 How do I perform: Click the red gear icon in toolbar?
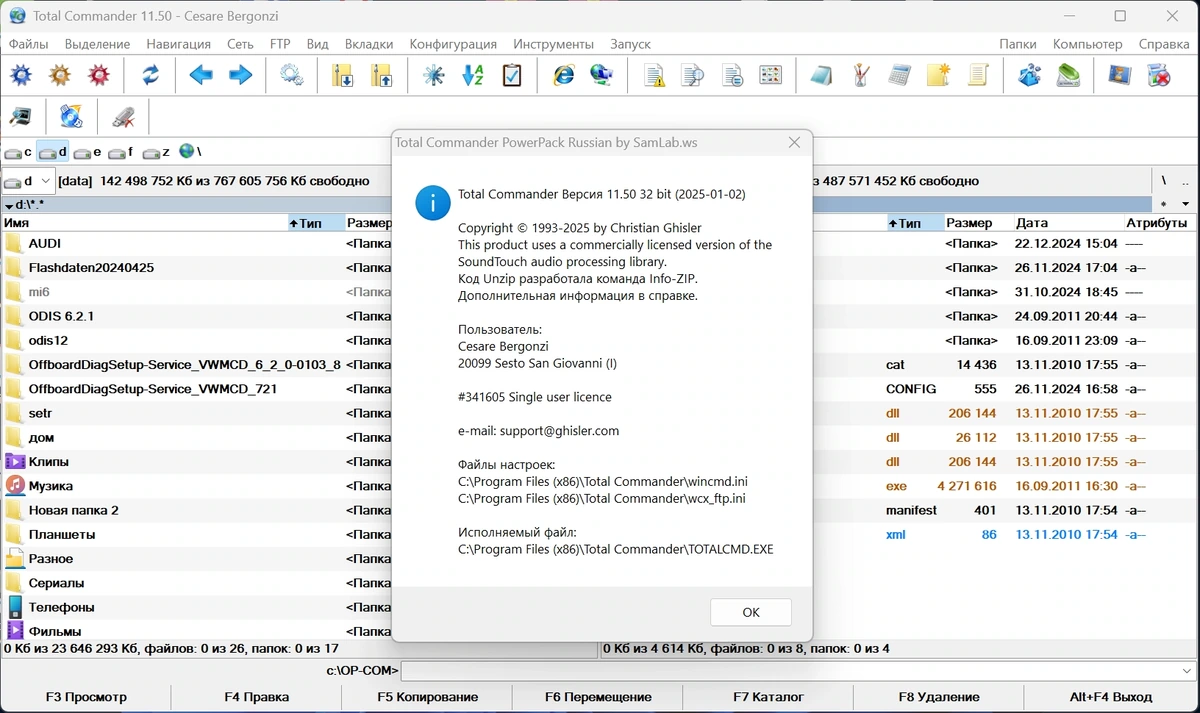pos(99,75)
